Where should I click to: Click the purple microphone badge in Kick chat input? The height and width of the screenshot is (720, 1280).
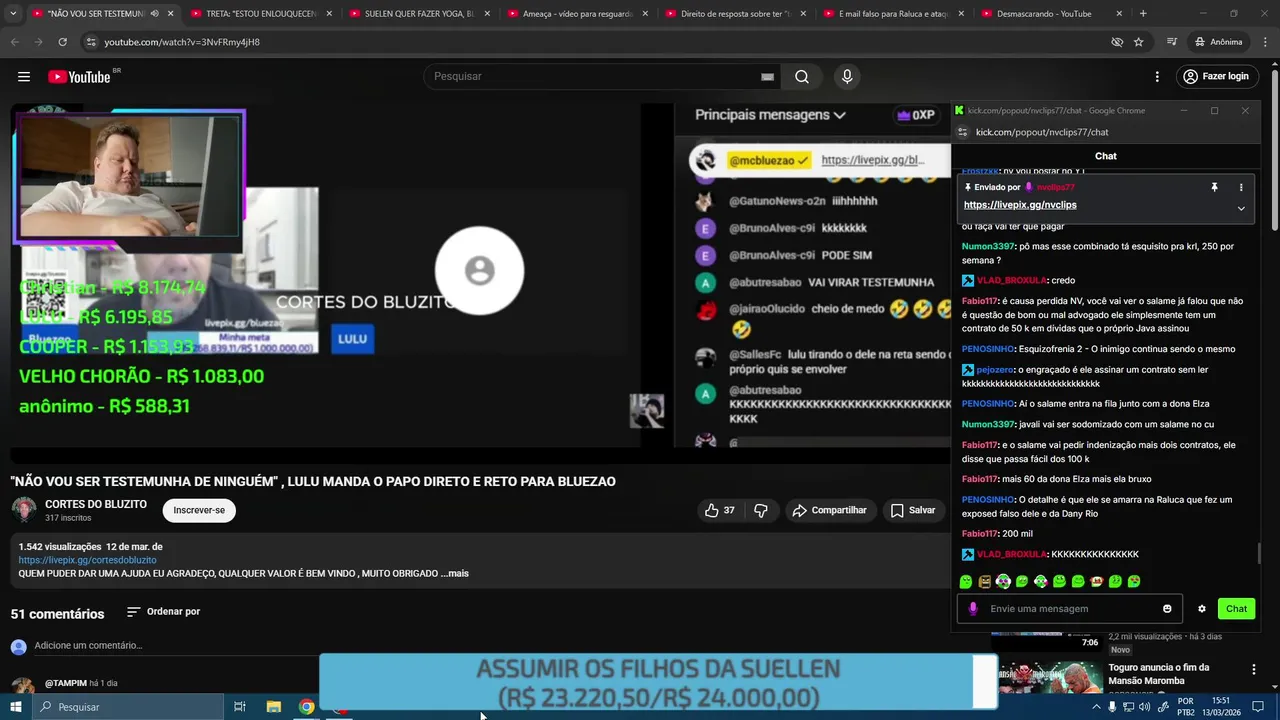tap(973, 609)
